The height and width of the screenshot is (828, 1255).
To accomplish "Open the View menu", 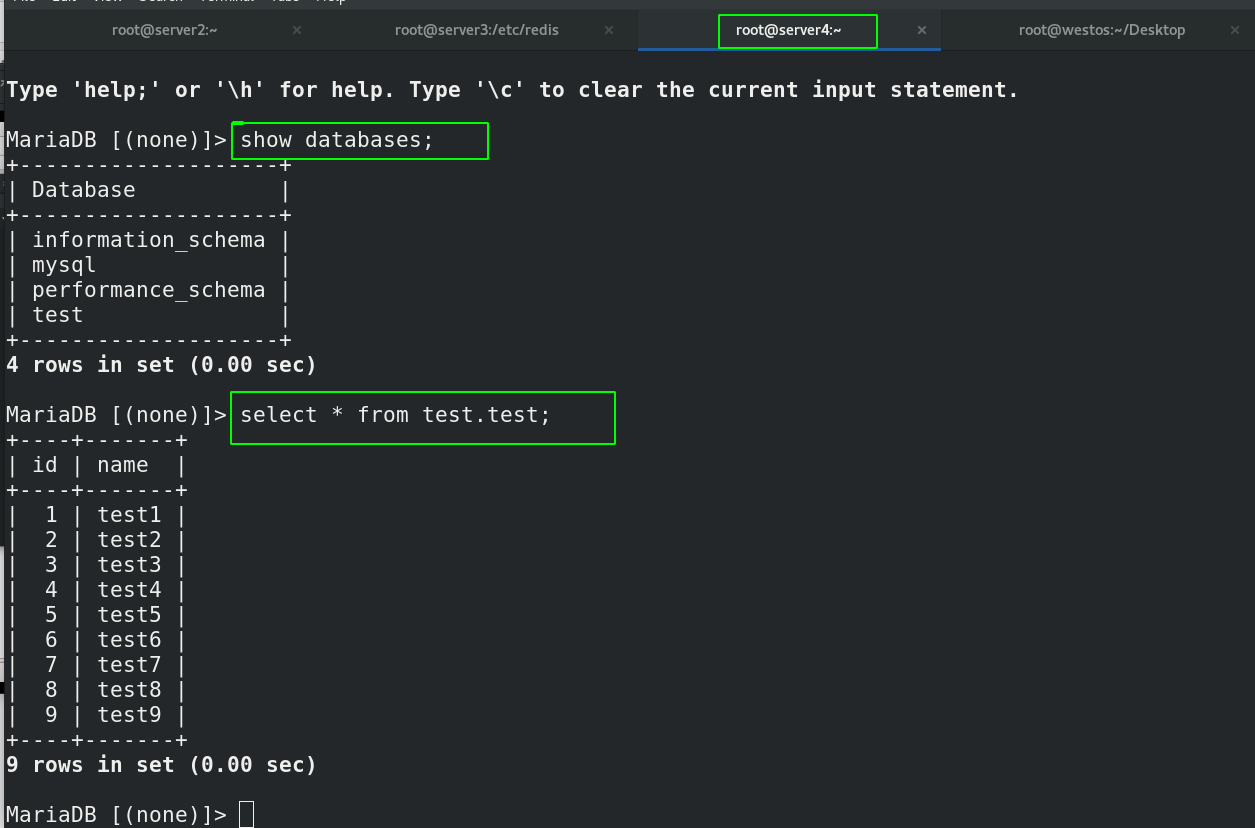I will coord(106,2).
